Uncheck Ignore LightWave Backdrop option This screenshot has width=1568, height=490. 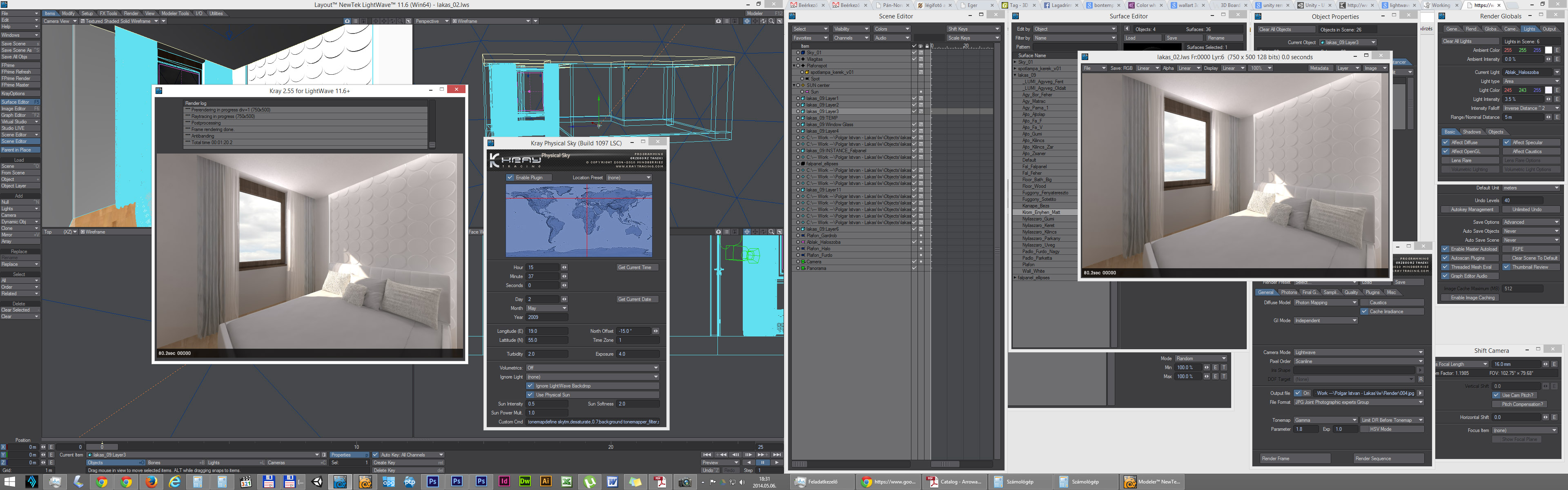530,386
